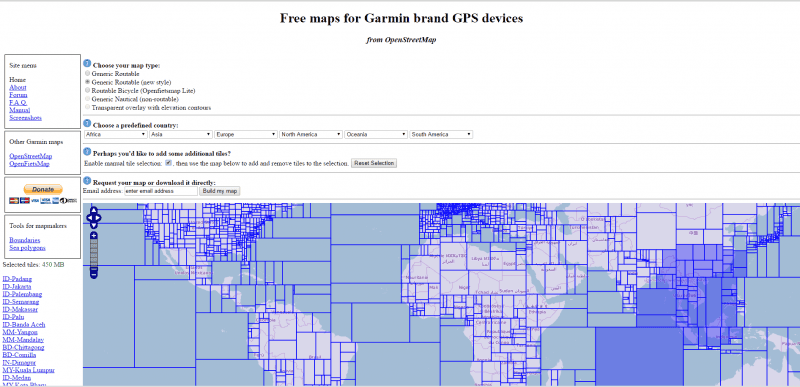
Task: Click the help icon beside Choose your map type
Action: [87, 64]
